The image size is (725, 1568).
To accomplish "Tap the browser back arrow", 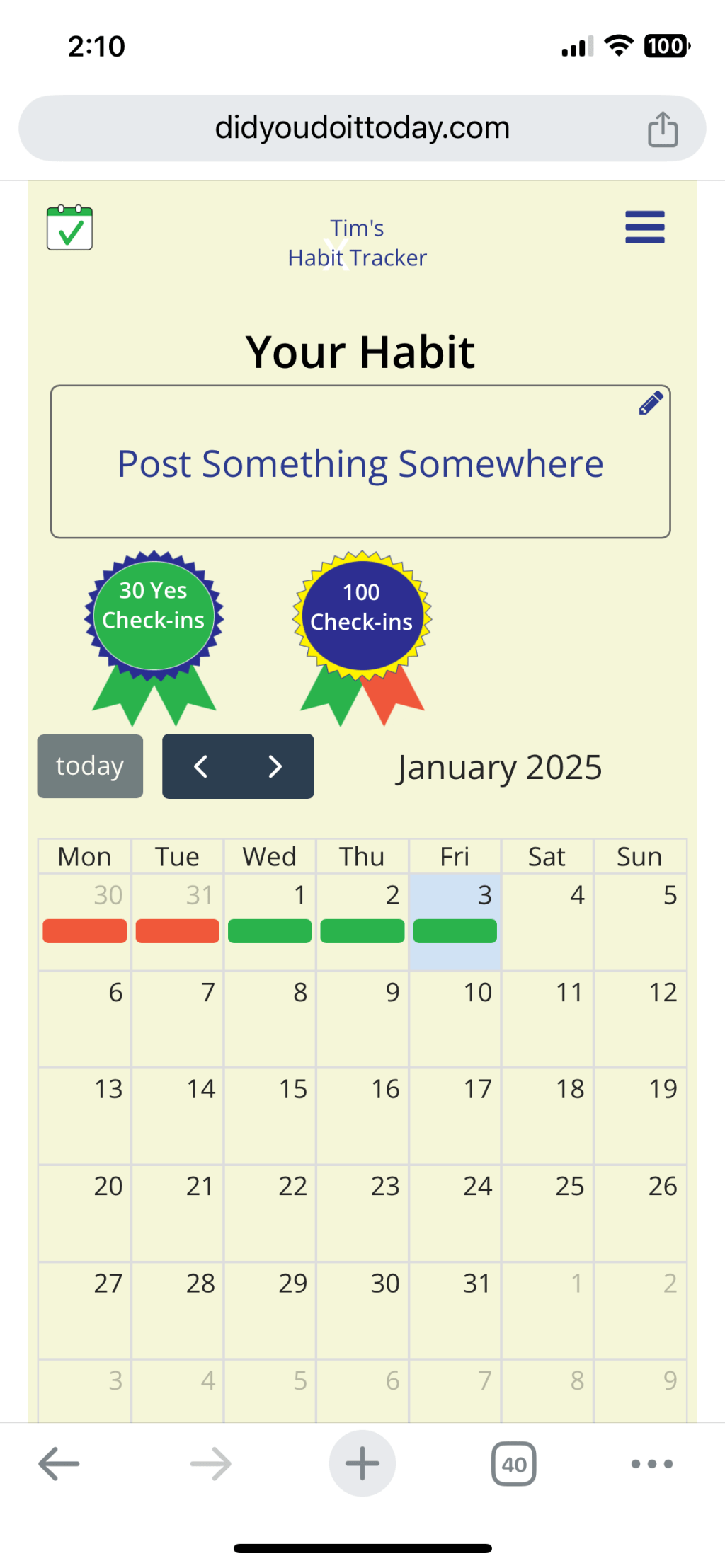I will tap(59, 1464).
